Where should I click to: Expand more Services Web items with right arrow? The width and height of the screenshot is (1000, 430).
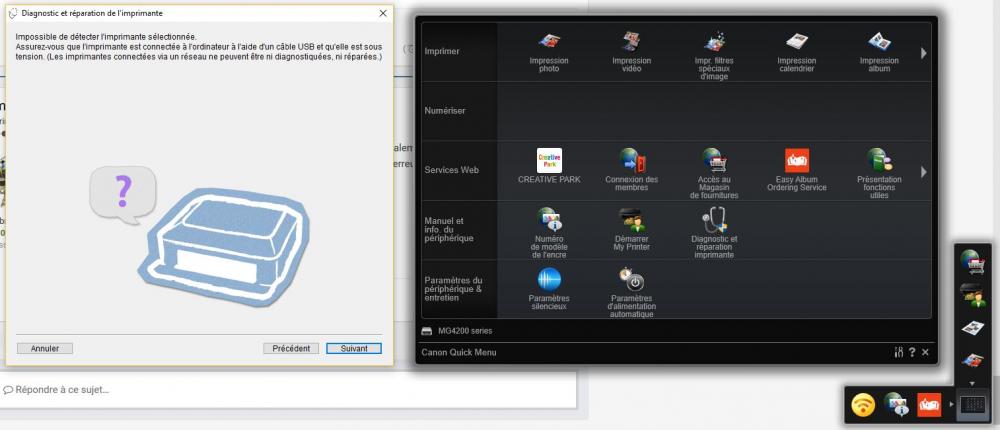coord(923,172)
